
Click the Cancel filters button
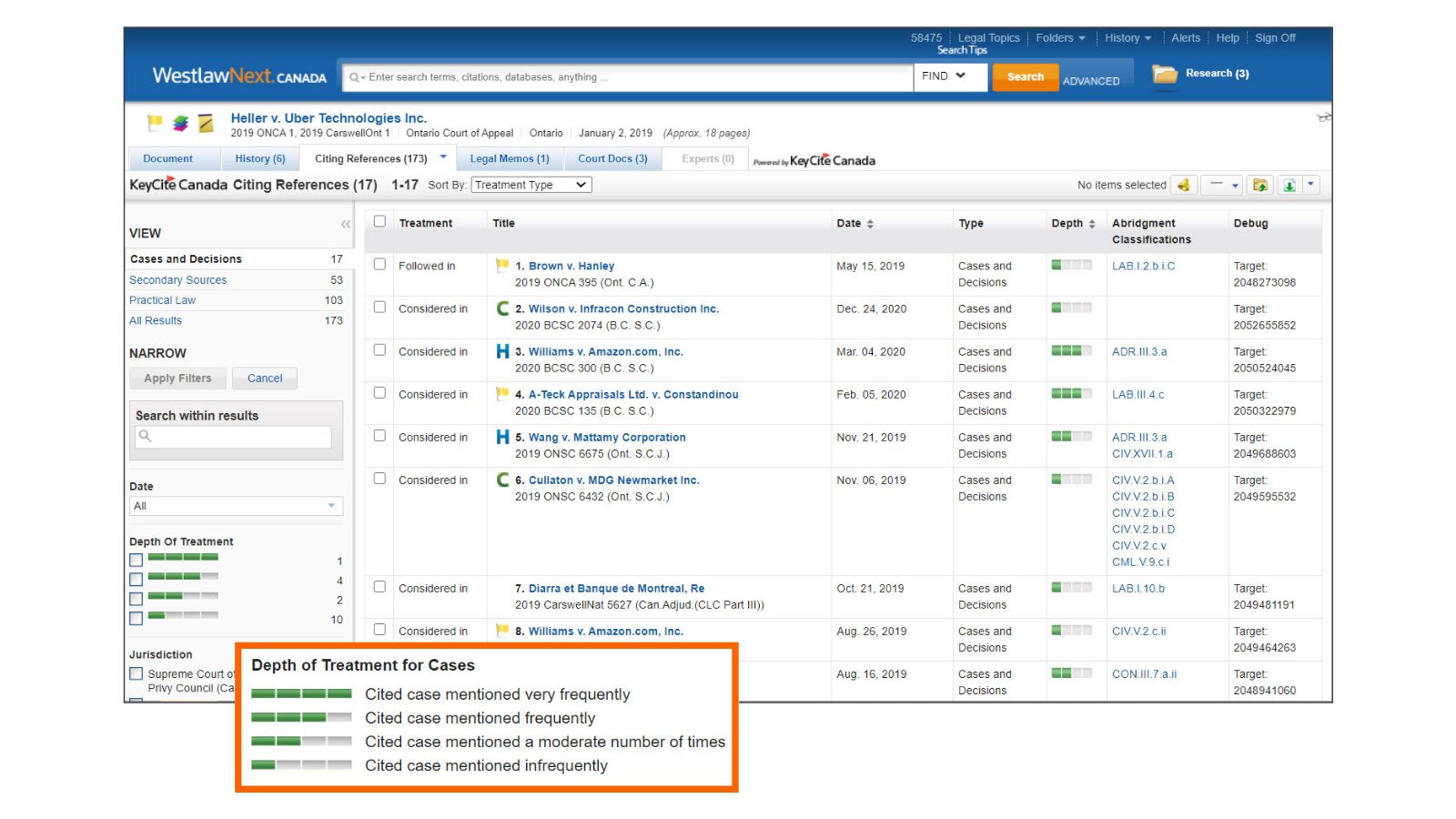pos(265,379)
